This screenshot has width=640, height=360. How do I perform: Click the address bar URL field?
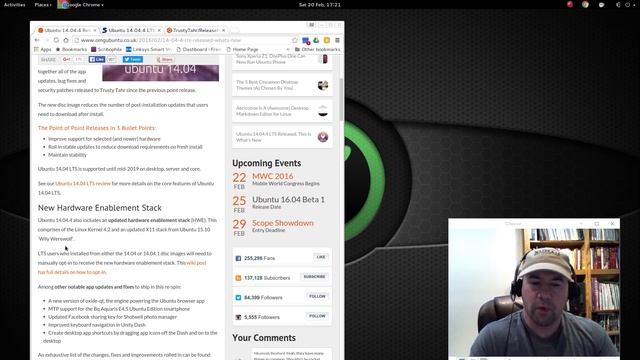point(185,40)
